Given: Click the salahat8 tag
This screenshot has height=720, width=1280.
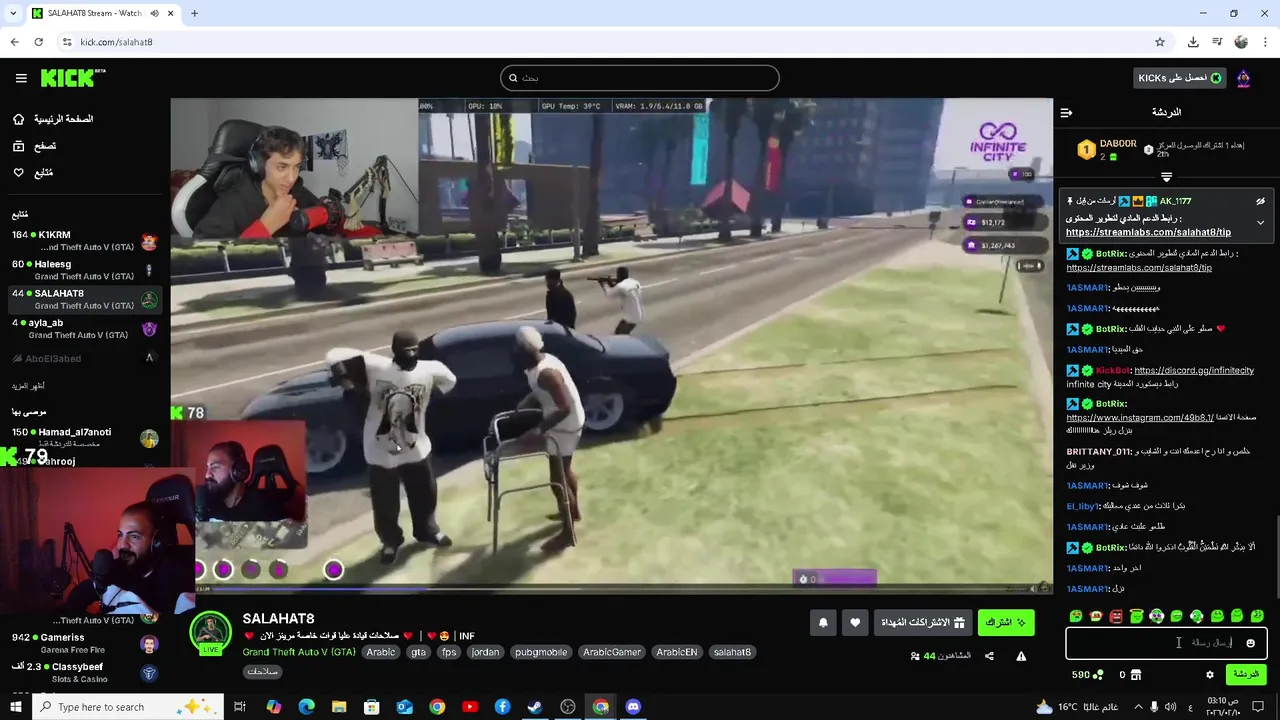Looking at the screenshot, I should coord(732,652).
